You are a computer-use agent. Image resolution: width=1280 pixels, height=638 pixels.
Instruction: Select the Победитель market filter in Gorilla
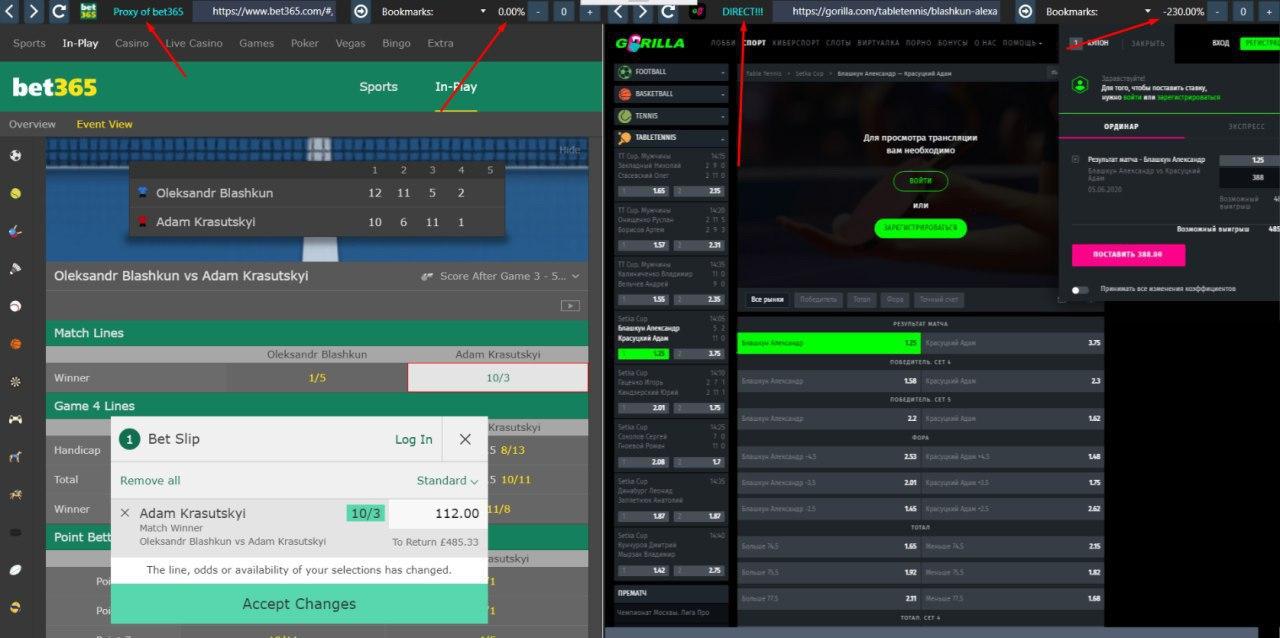click(818, 300)
